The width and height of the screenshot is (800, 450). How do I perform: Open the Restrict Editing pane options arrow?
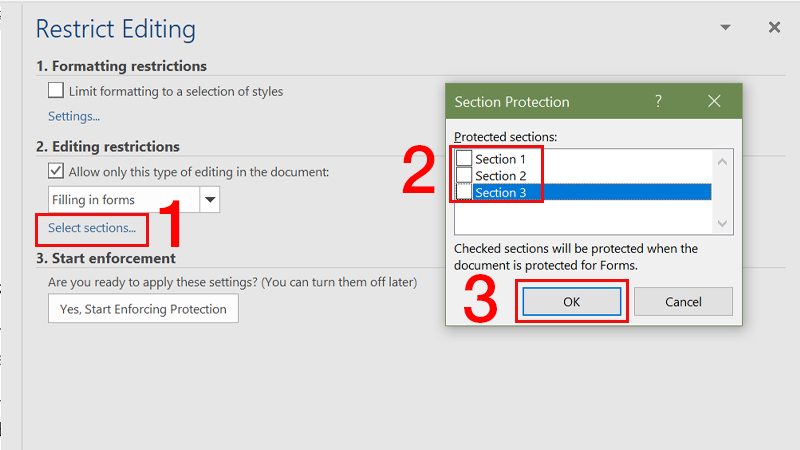pyautogui.click(x=725, y=28)
